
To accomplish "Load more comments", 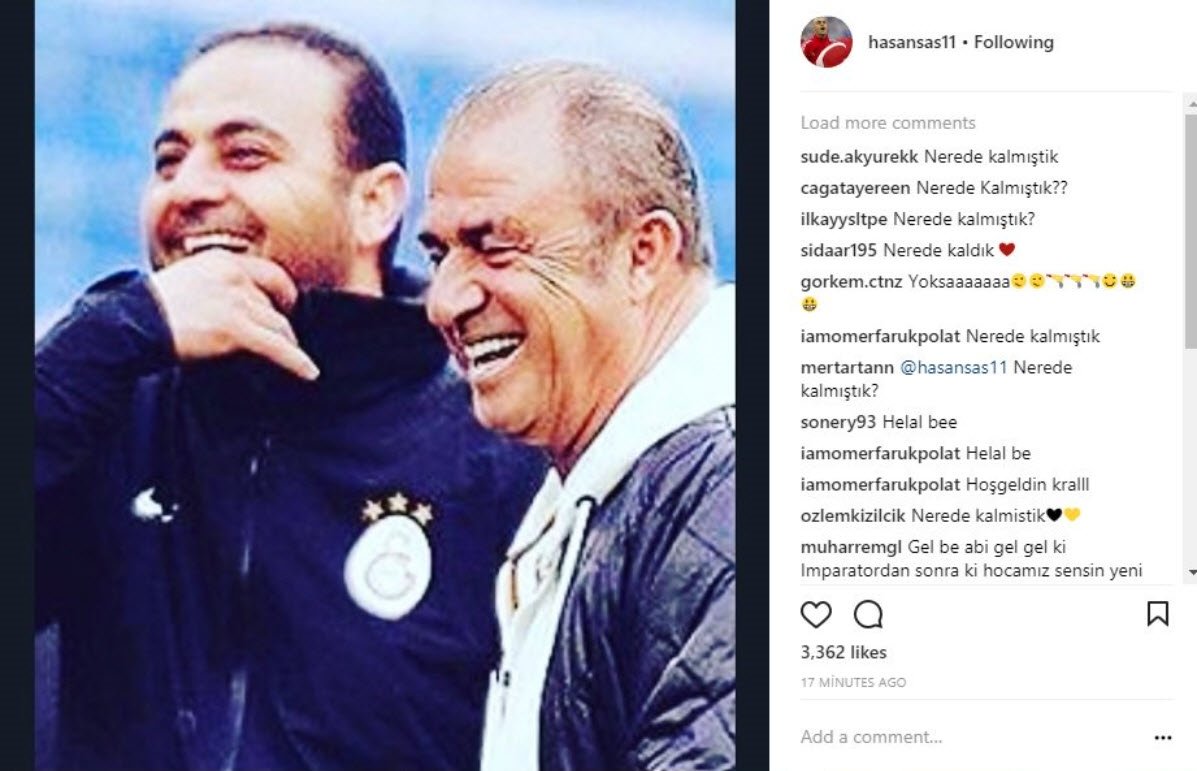I will pyautogui.click(x=888, y=123).
